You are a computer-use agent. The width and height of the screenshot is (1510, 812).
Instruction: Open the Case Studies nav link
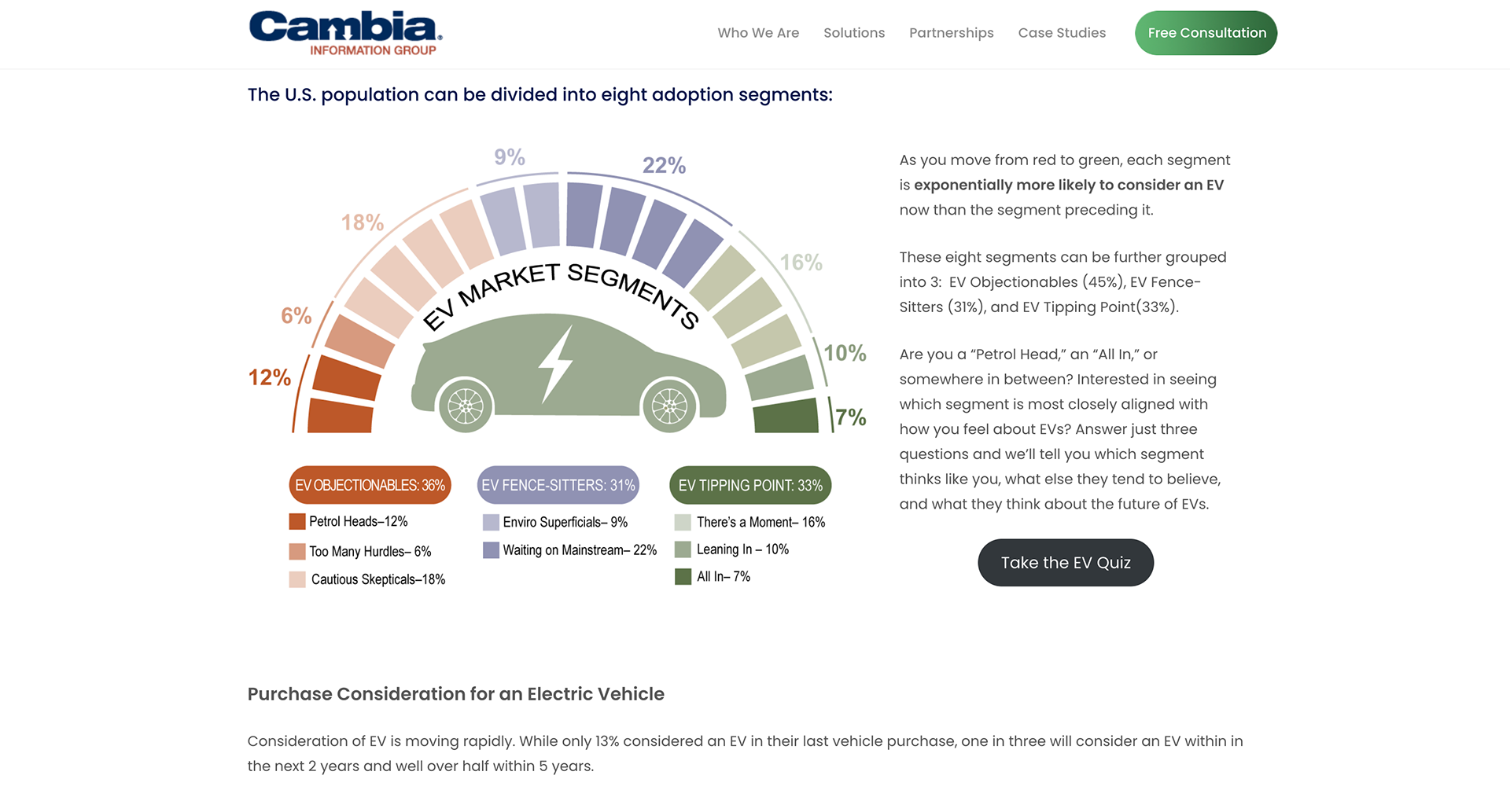(x=1062, y=33)
